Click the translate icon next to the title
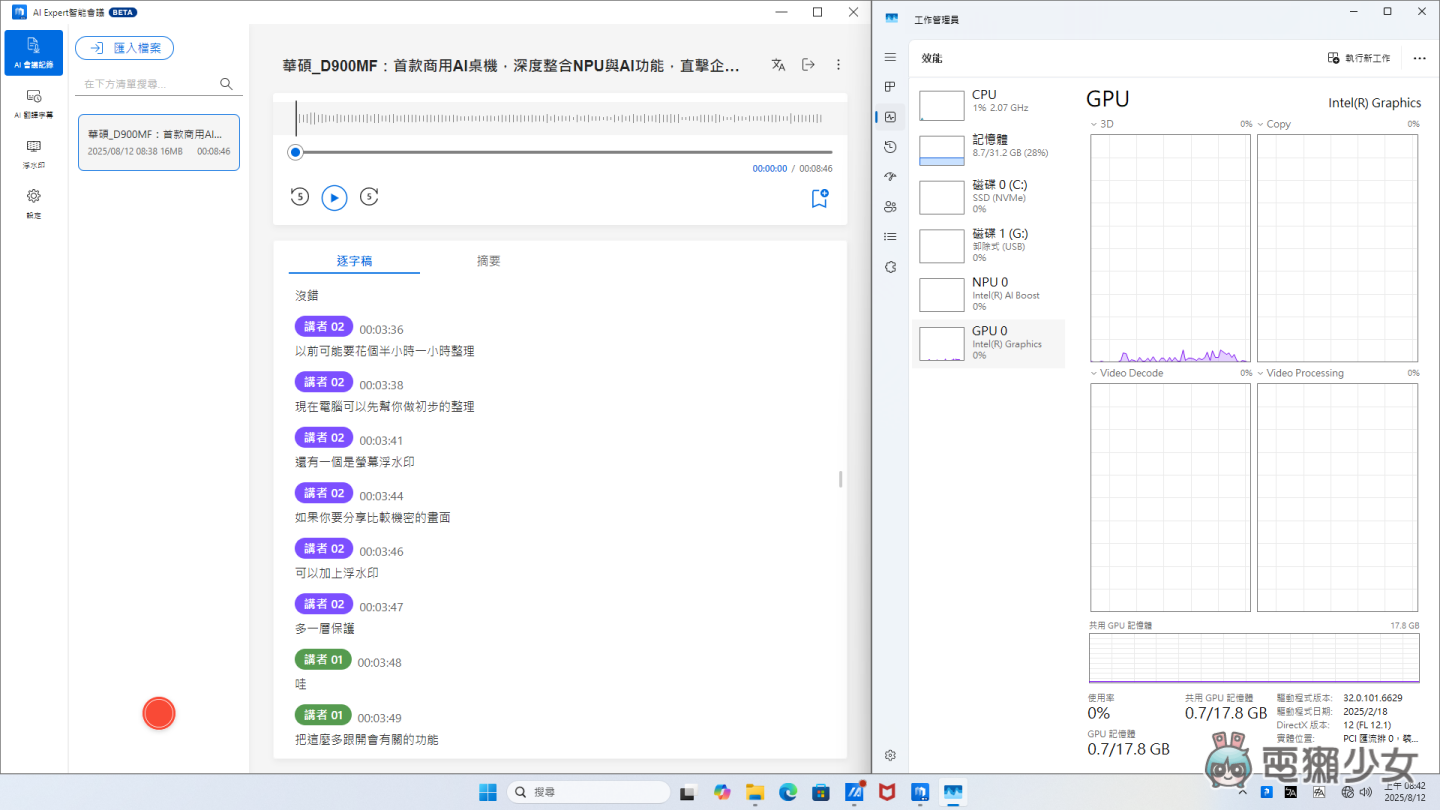 (x=779, y=65)
